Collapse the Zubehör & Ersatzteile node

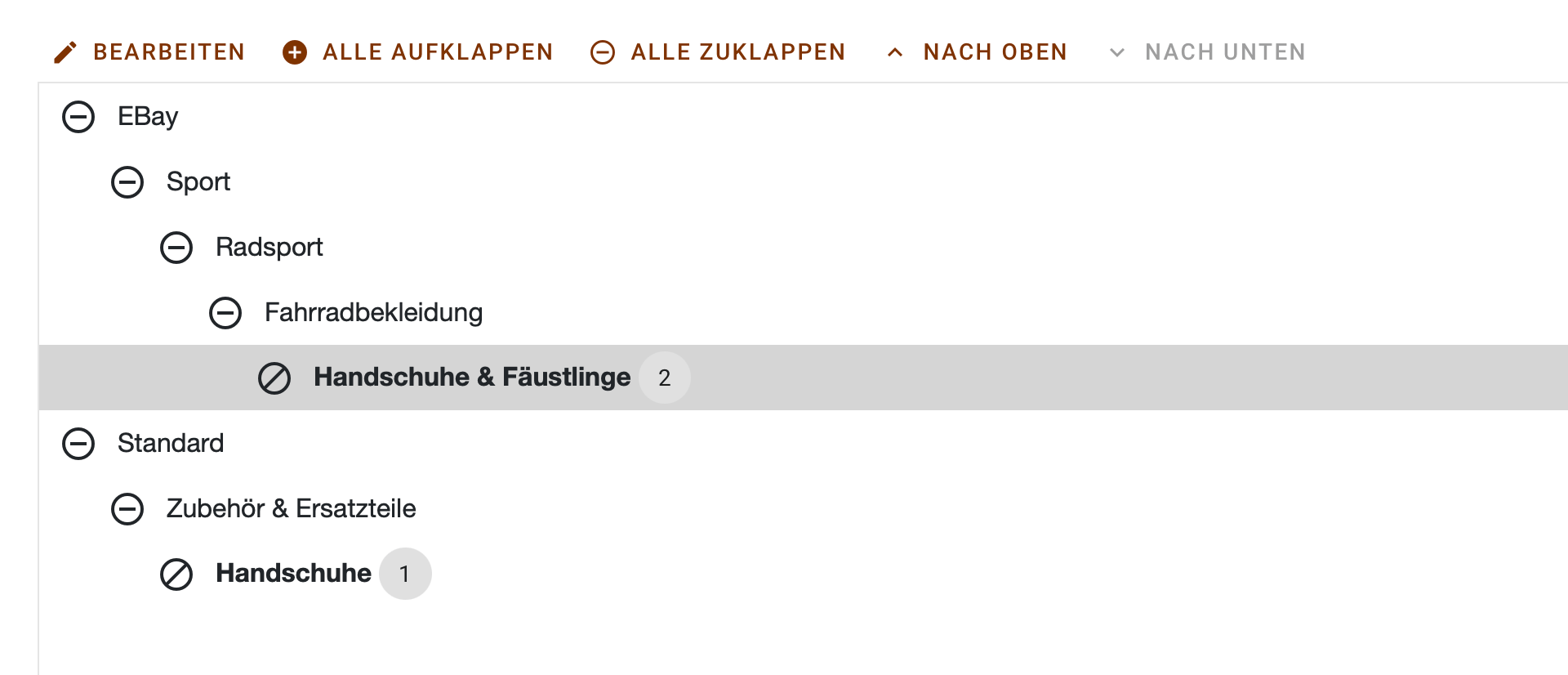pos(127,509)
